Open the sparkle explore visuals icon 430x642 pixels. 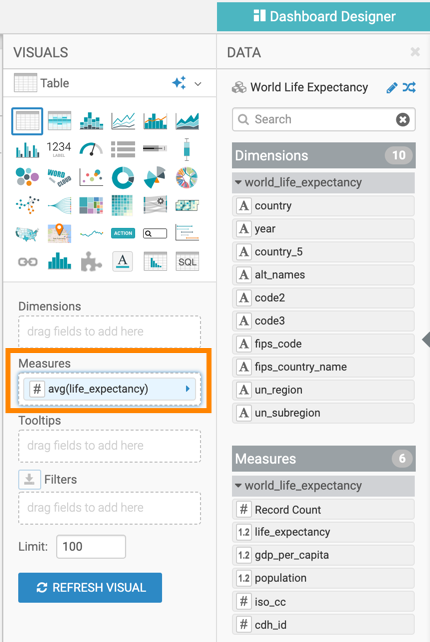[179, 83]
